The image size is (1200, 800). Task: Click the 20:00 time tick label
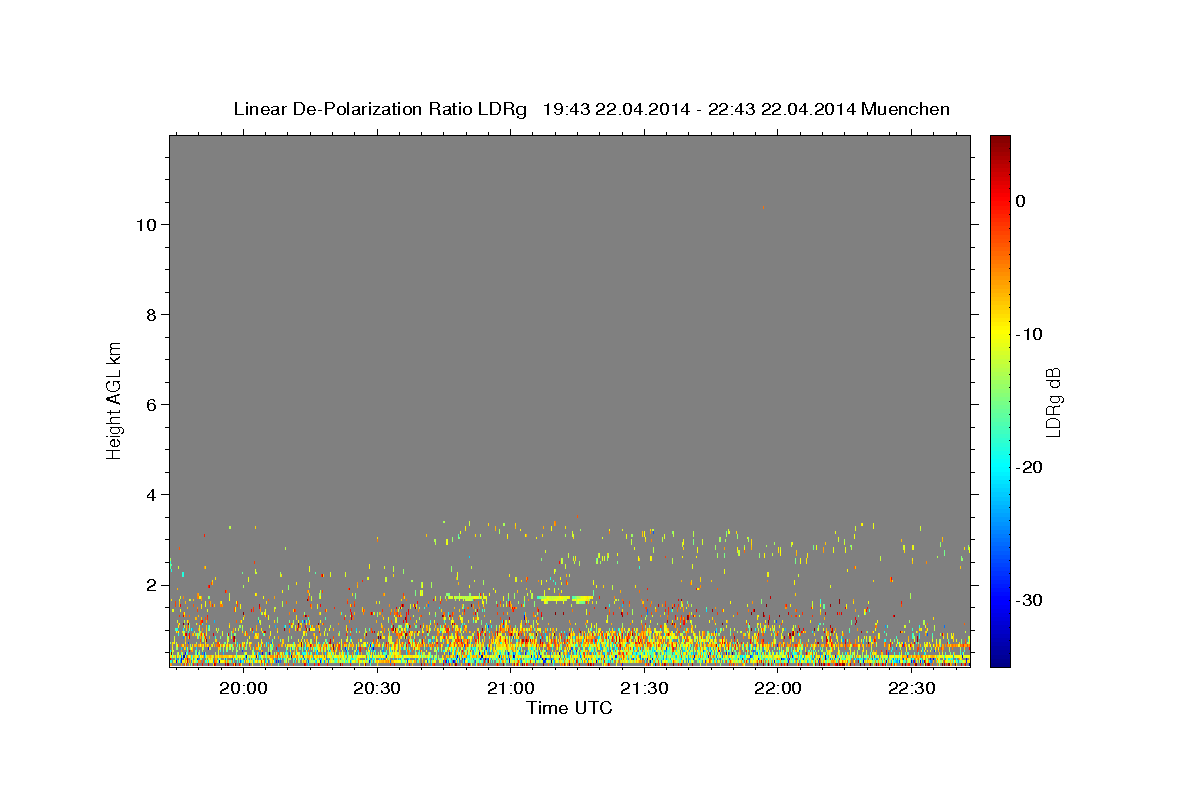[x=243, y=688]
